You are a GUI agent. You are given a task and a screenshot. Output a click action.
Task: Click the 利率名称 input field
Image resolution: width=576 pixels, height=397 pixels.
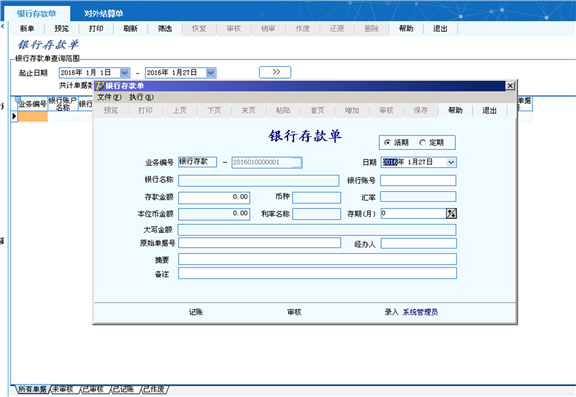click(317, 214)
